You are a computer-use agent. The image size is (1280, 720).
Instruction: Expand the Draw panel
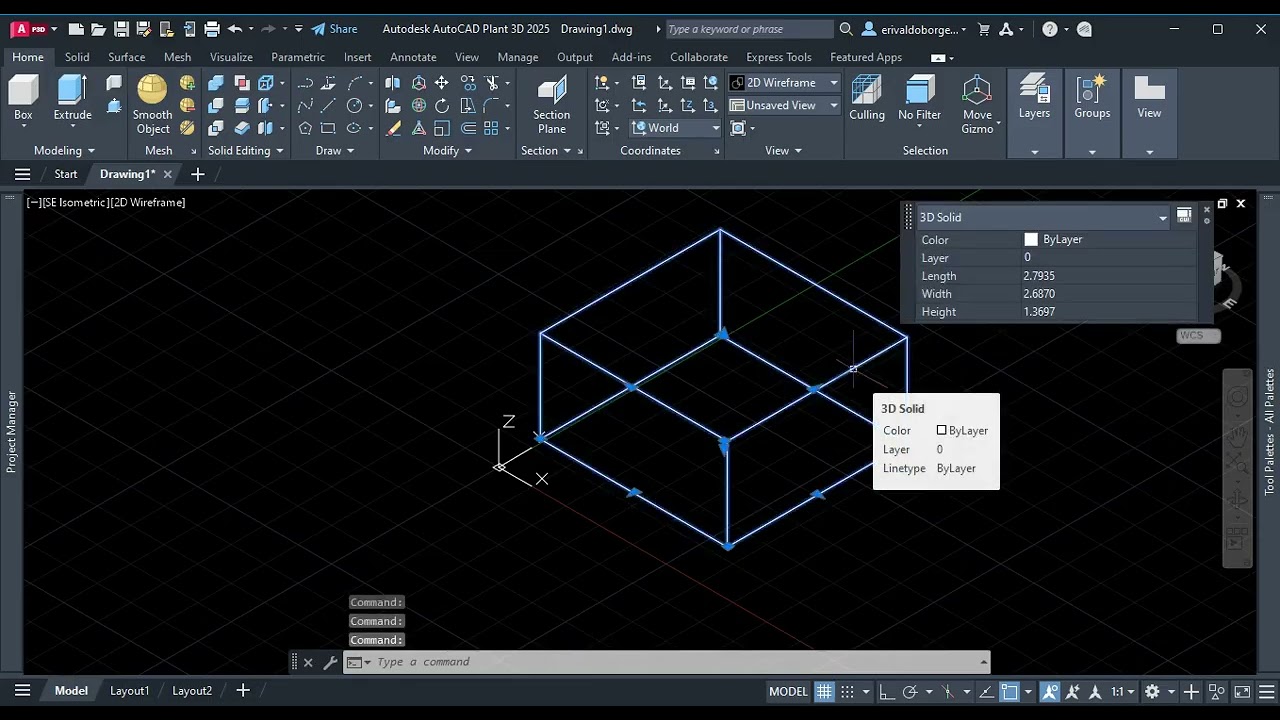(x=335, y=151)
